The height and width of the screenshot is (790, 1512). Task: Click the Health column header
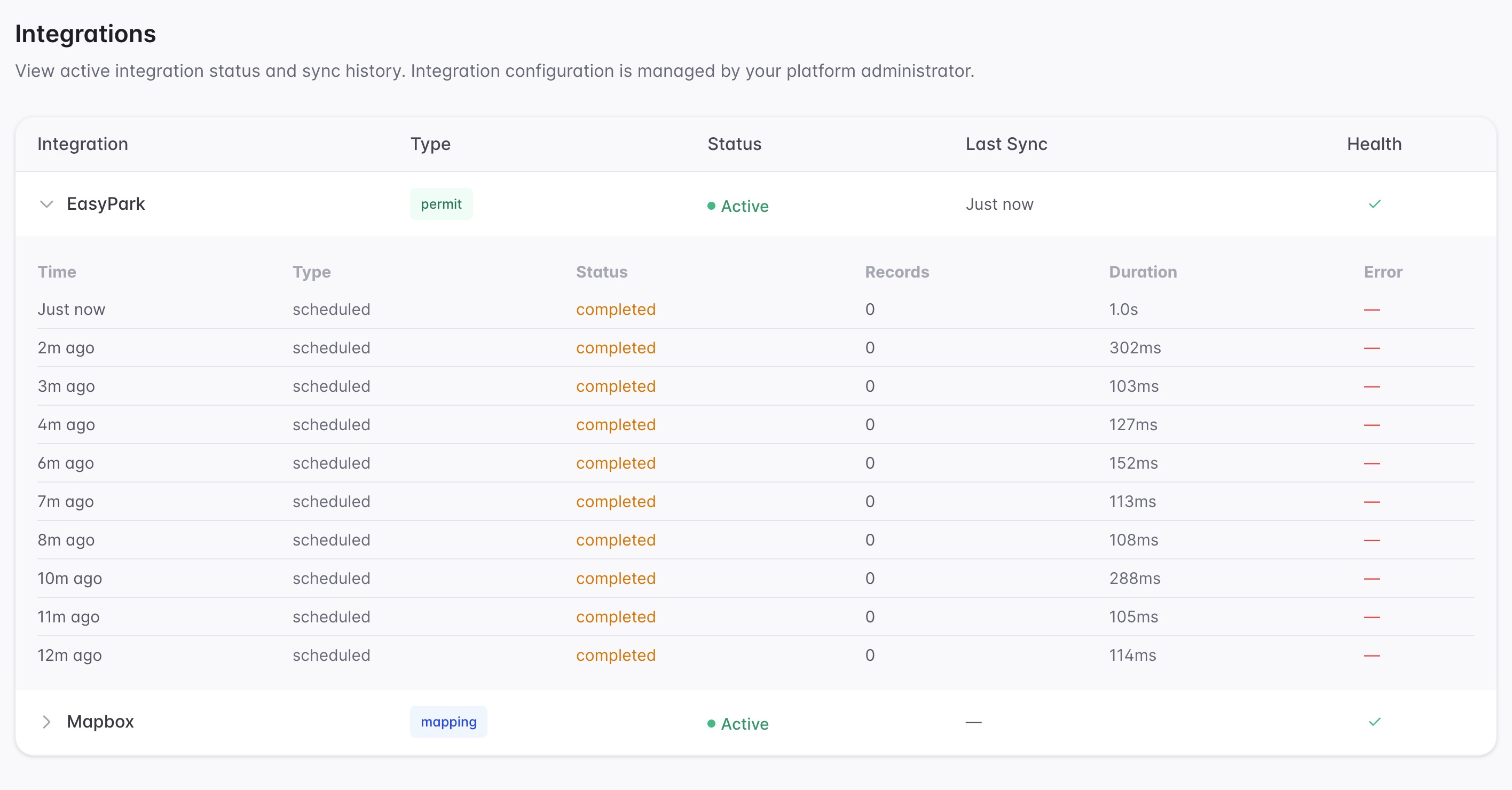pos(1374,144)
